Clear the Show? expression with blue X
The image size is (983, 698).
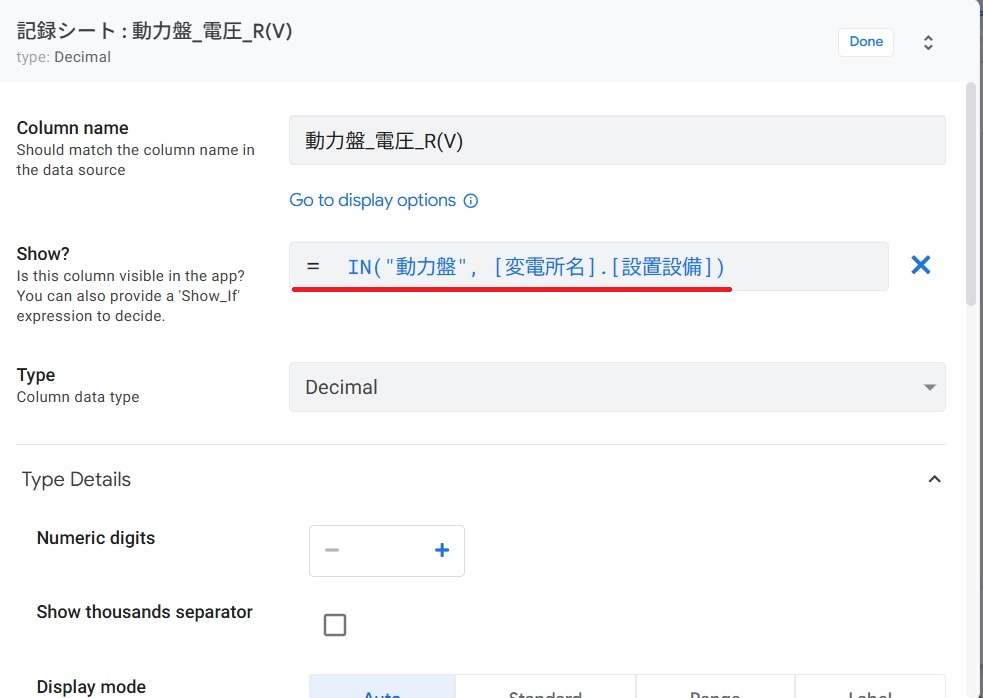[920, 265]
